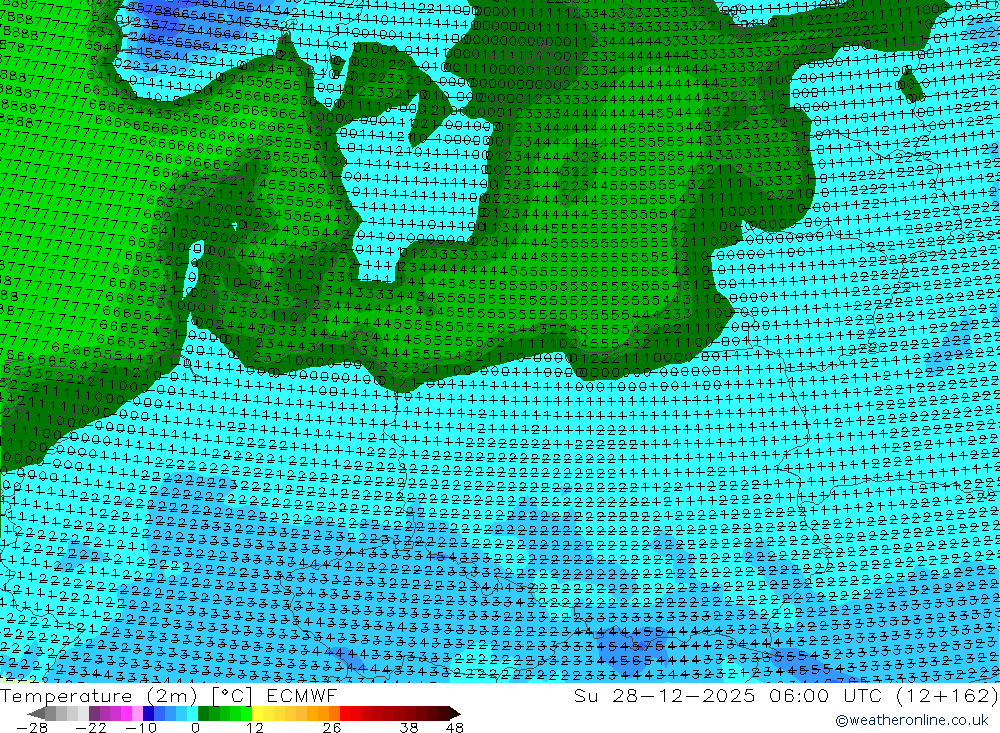This screenshot has height=733, width=1000.
Task: Pick the bright red legend swatch above 26
Action: point(345,714)
